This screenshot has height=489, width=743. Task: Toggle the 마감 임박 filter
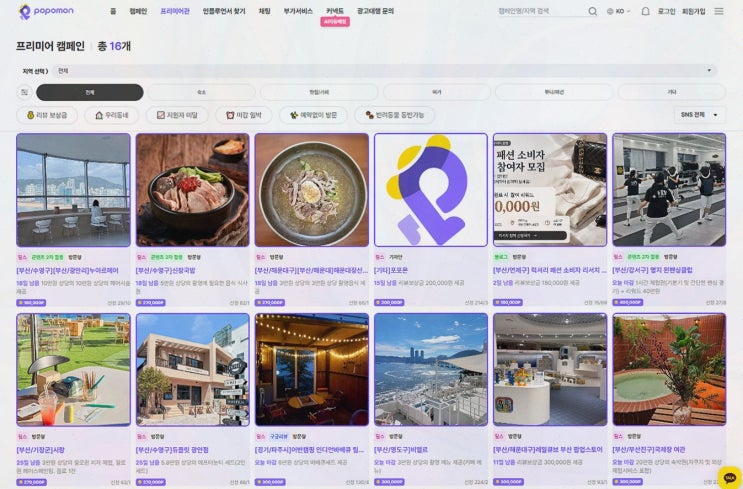pyautogui.click(x=244, y=115)
